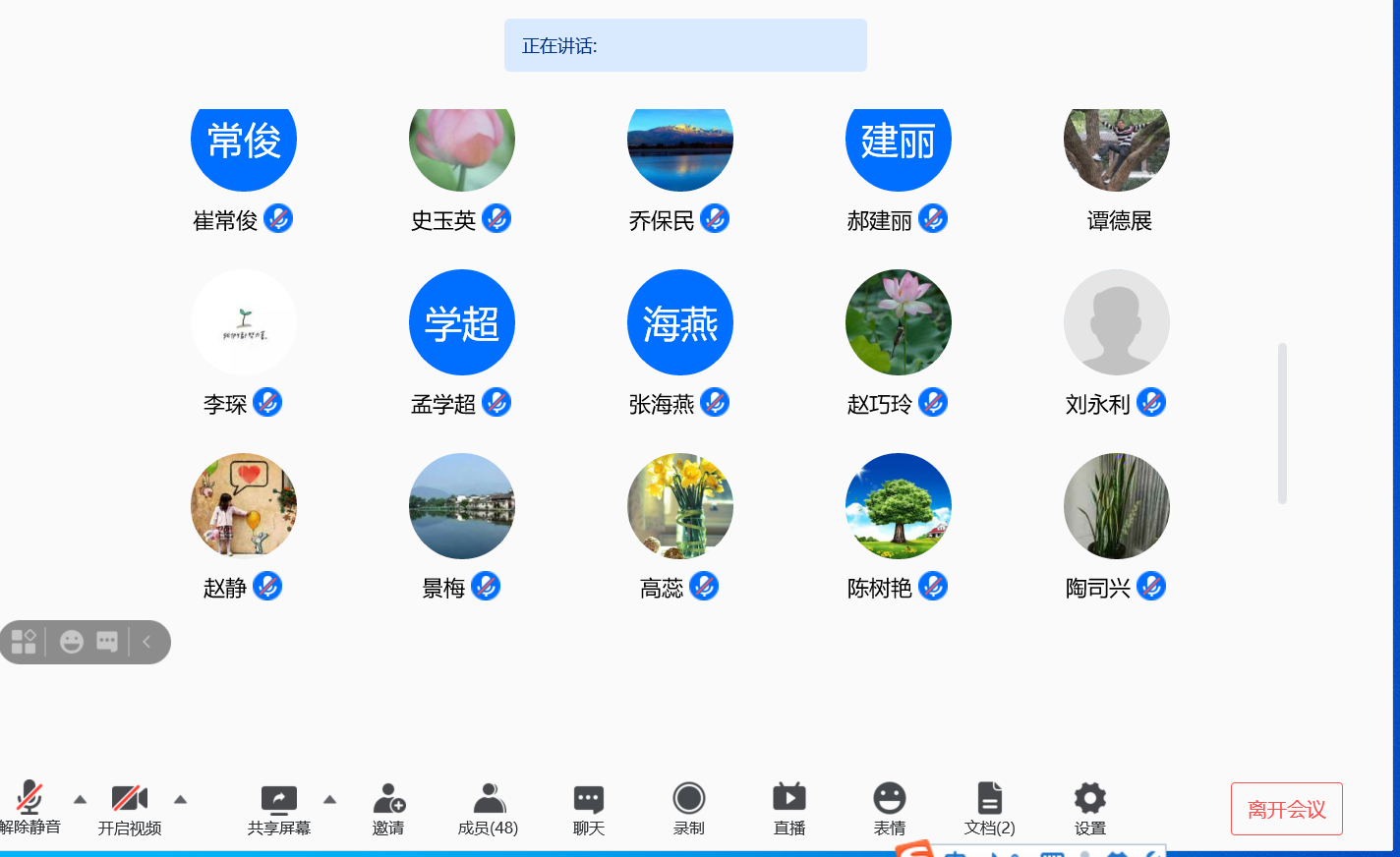Click the layout grid icon in floating toolbar

pos(24,642)
